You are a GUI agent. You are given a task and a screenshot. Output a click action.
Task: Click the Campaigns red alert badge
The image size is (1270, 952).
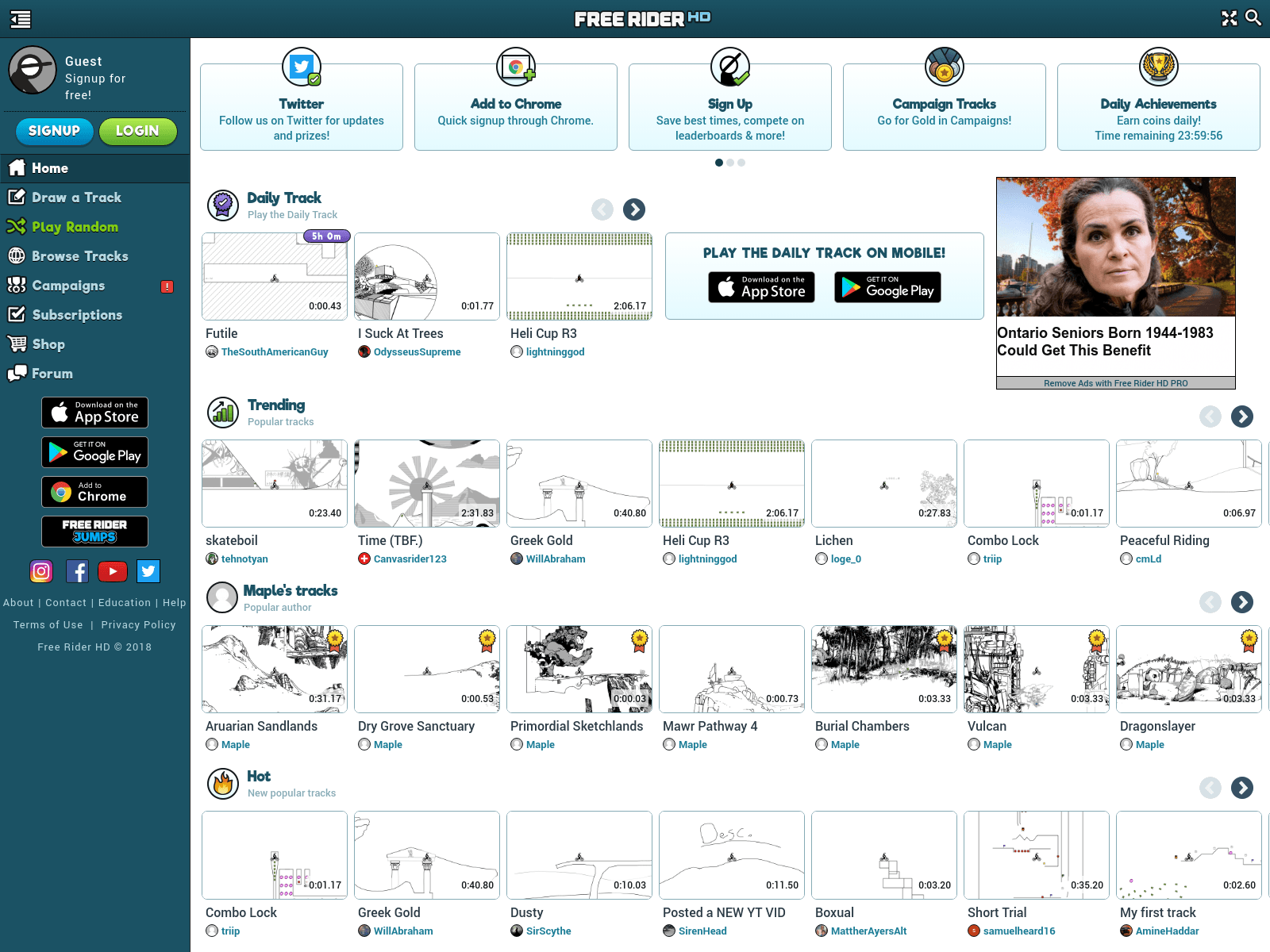[x=167, y=286]
